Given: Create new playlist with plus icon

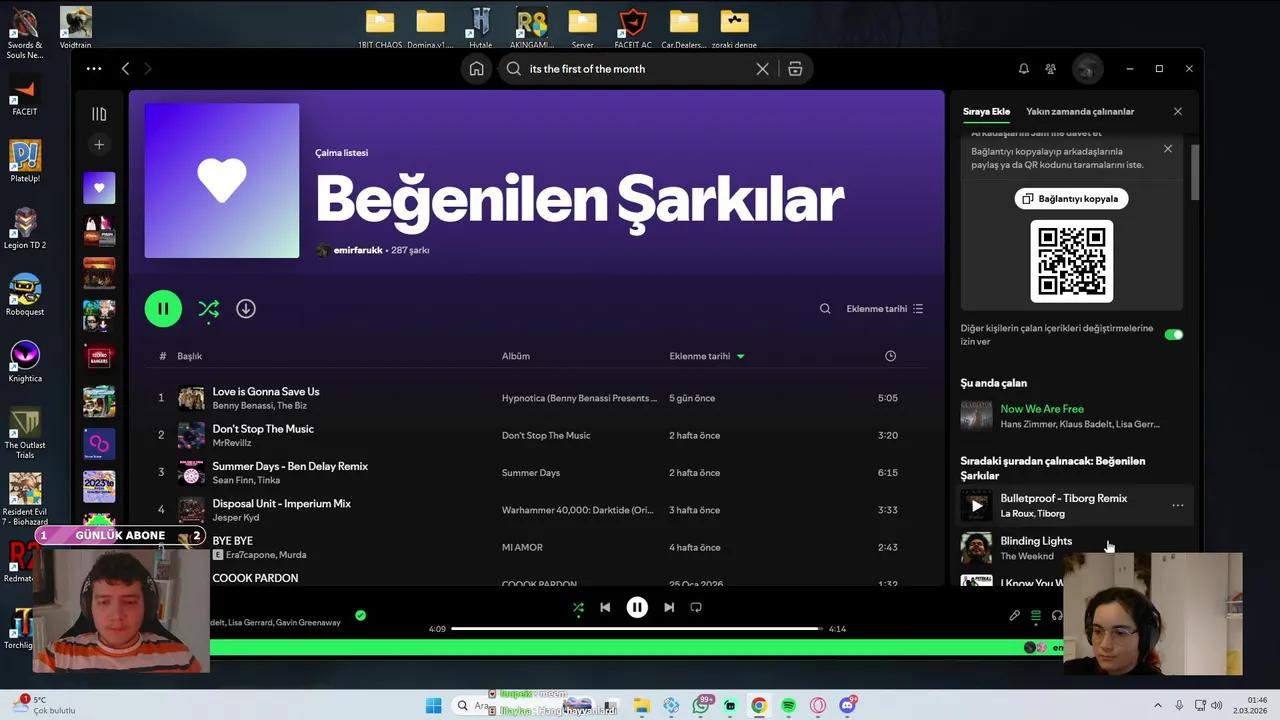Looking at the screenshot, I should [x=99, y=145].
